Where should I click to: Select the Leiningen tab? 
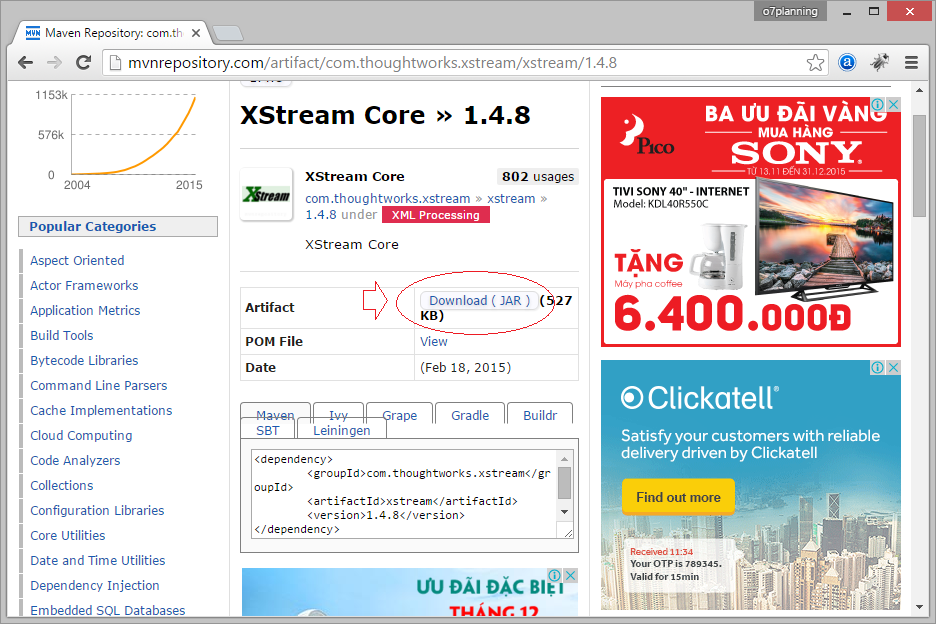coord(341,430)
